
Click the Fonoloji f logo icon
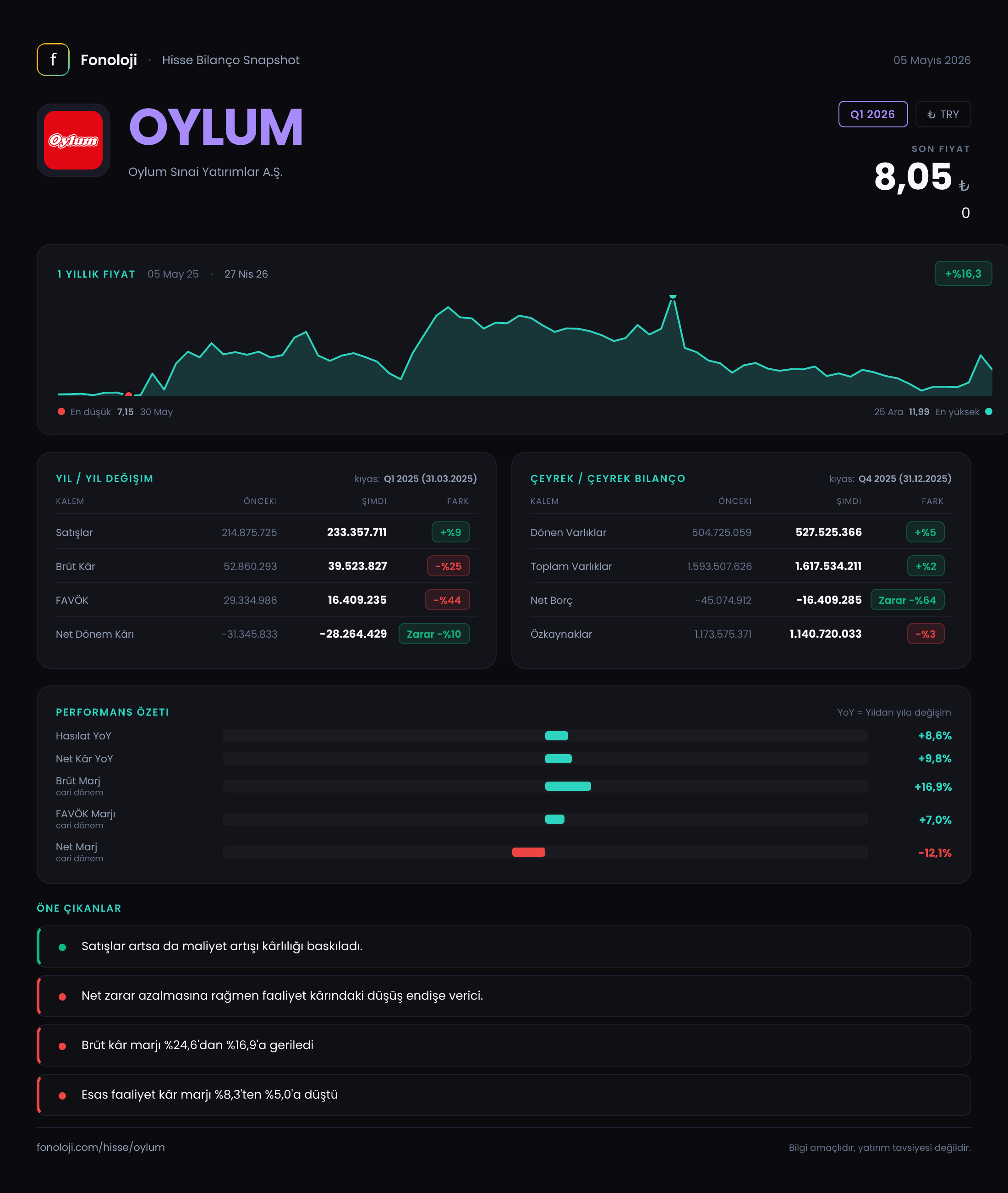pos(53,60)
